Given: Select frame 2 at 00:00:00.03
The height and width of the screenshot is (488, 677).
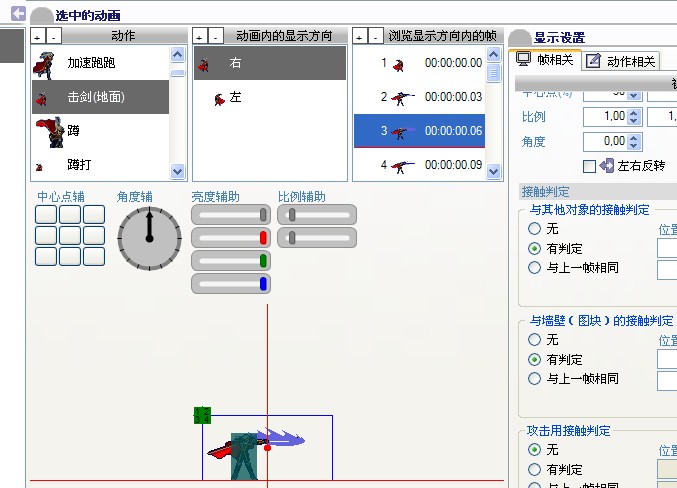Looking at the screenshot, I should 419,97.
